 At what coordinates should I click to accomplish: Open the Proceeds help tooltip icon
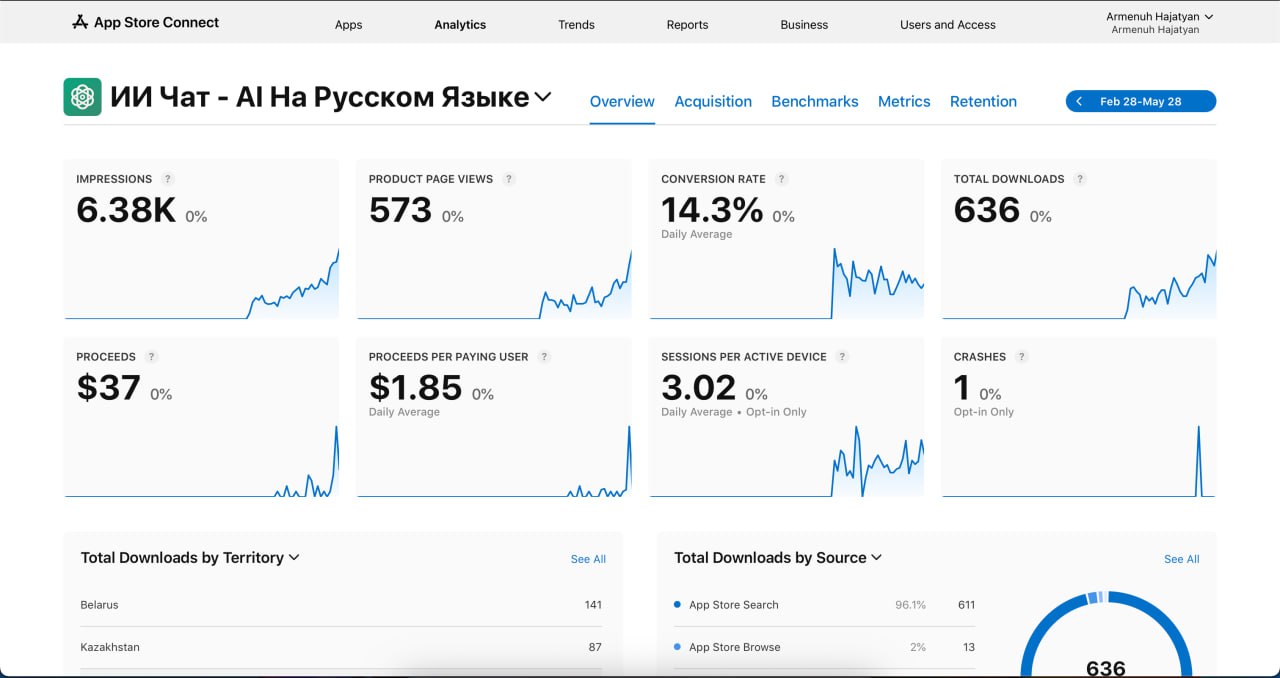click(x=152, y=357)
